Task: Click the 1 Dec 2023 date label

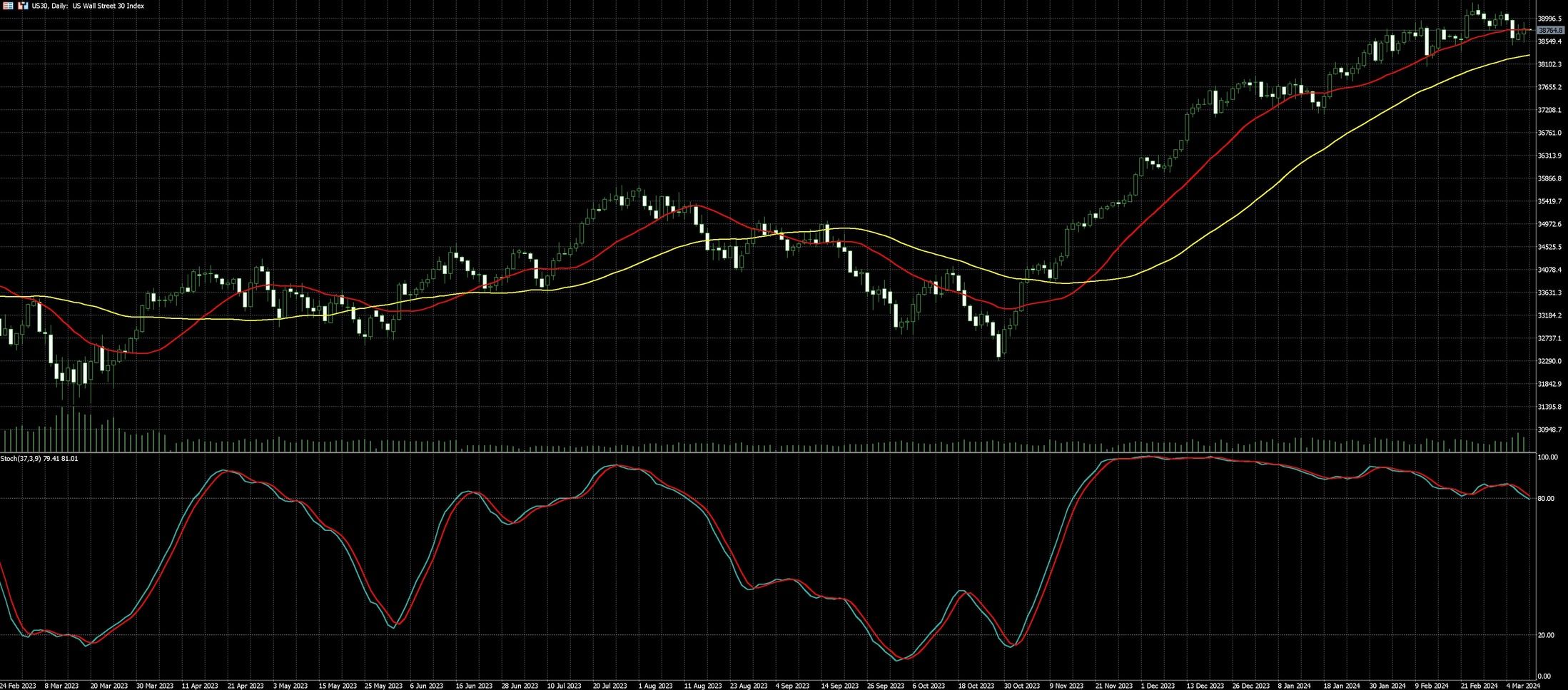Action: click(x=1159, y=686)
